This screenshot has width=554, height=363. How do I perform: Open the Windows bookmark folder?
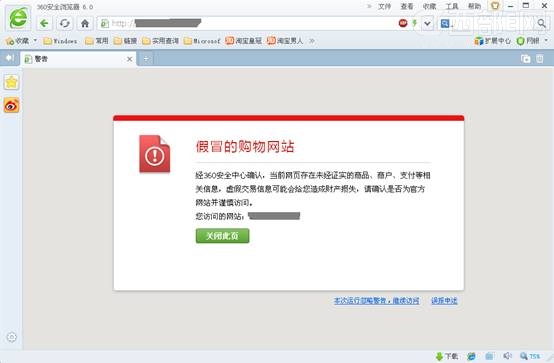pyautogui.click(x=60, y=41)
